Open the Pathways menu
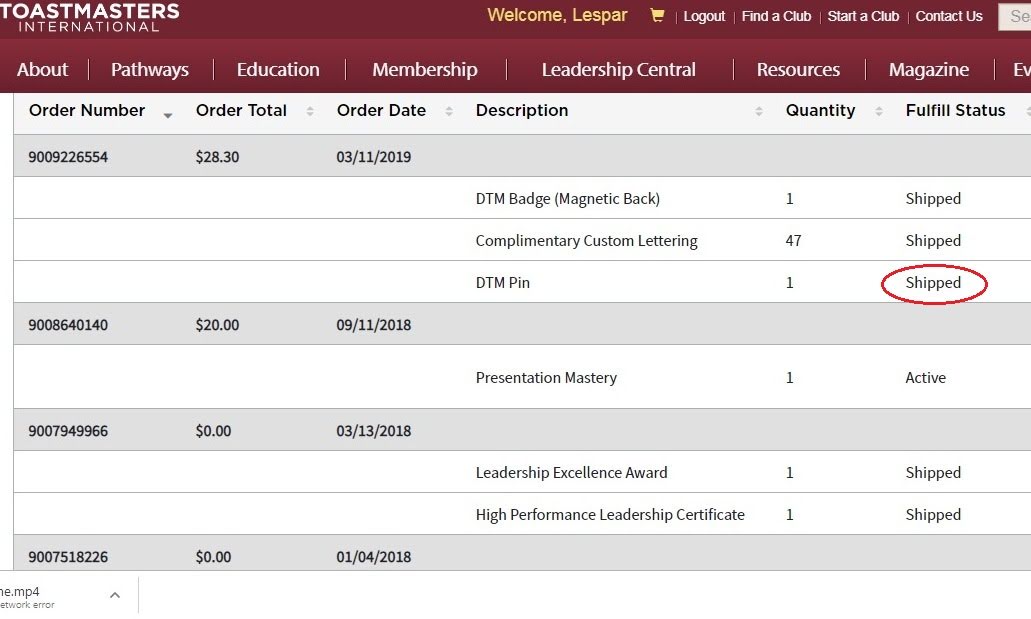This screenshot has height=619, width=1031. pos(149,70)
